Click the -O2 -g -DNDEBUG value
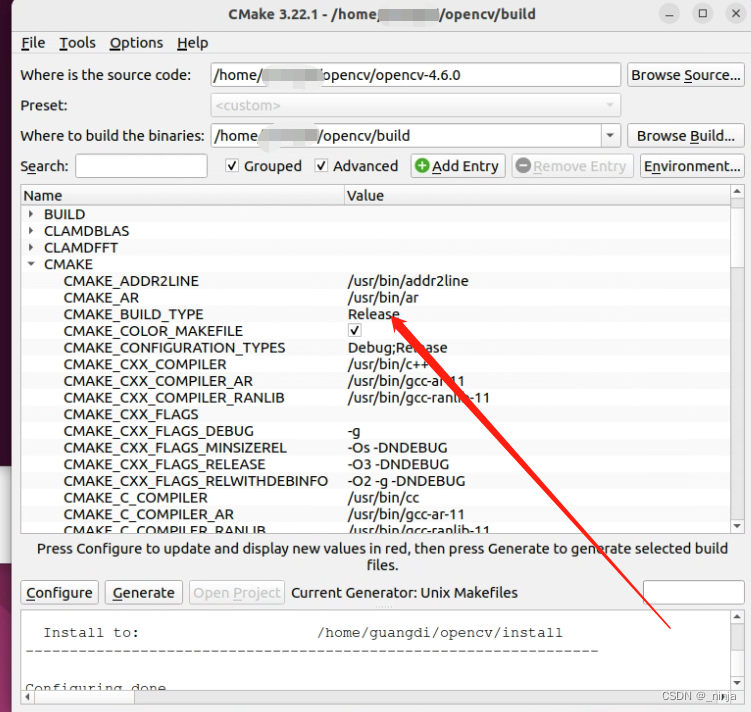The height and width of the screenshot is (712, 751). (x=407, y=481)
